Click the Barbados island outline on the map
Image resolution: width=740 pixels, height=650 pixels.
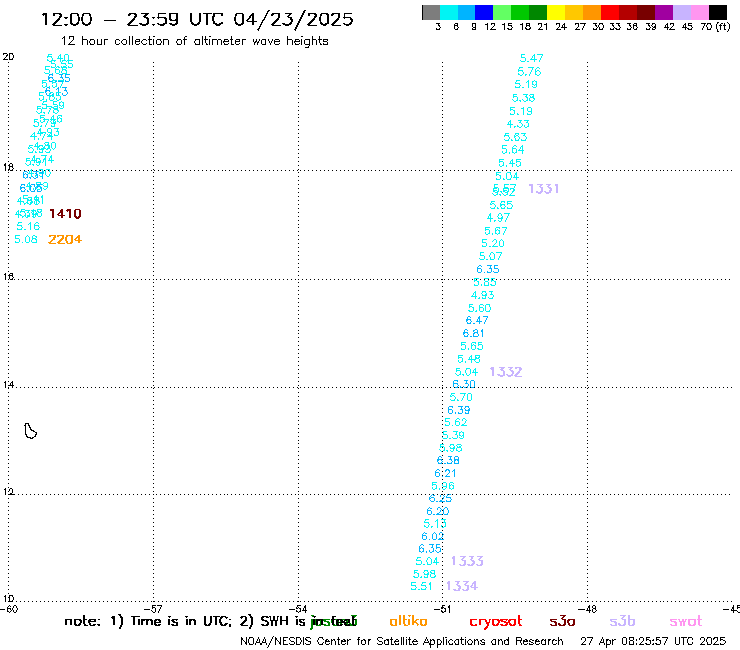point(30,431)
